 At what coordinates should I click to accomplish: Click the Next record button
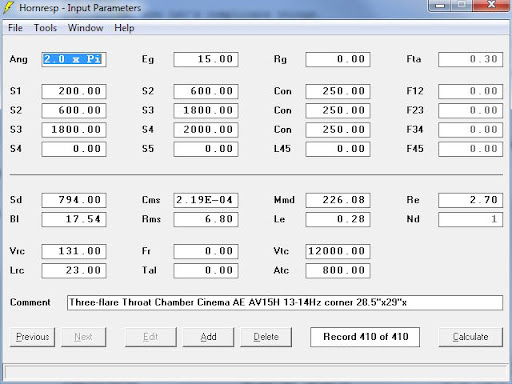pyautogui.click(x=83, y=337)
